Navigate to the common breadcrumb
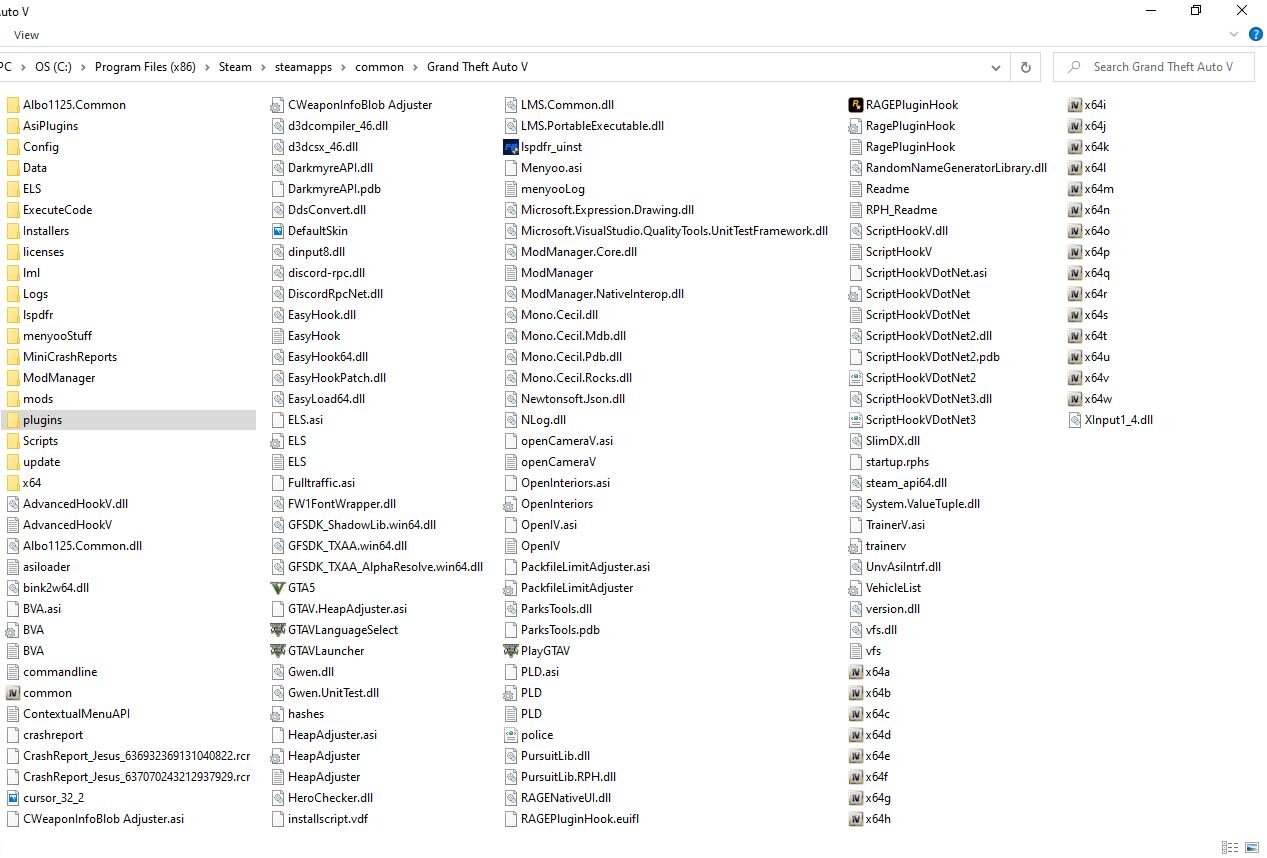The width and height of the screenshot is (1267, 858). point(379,67)
